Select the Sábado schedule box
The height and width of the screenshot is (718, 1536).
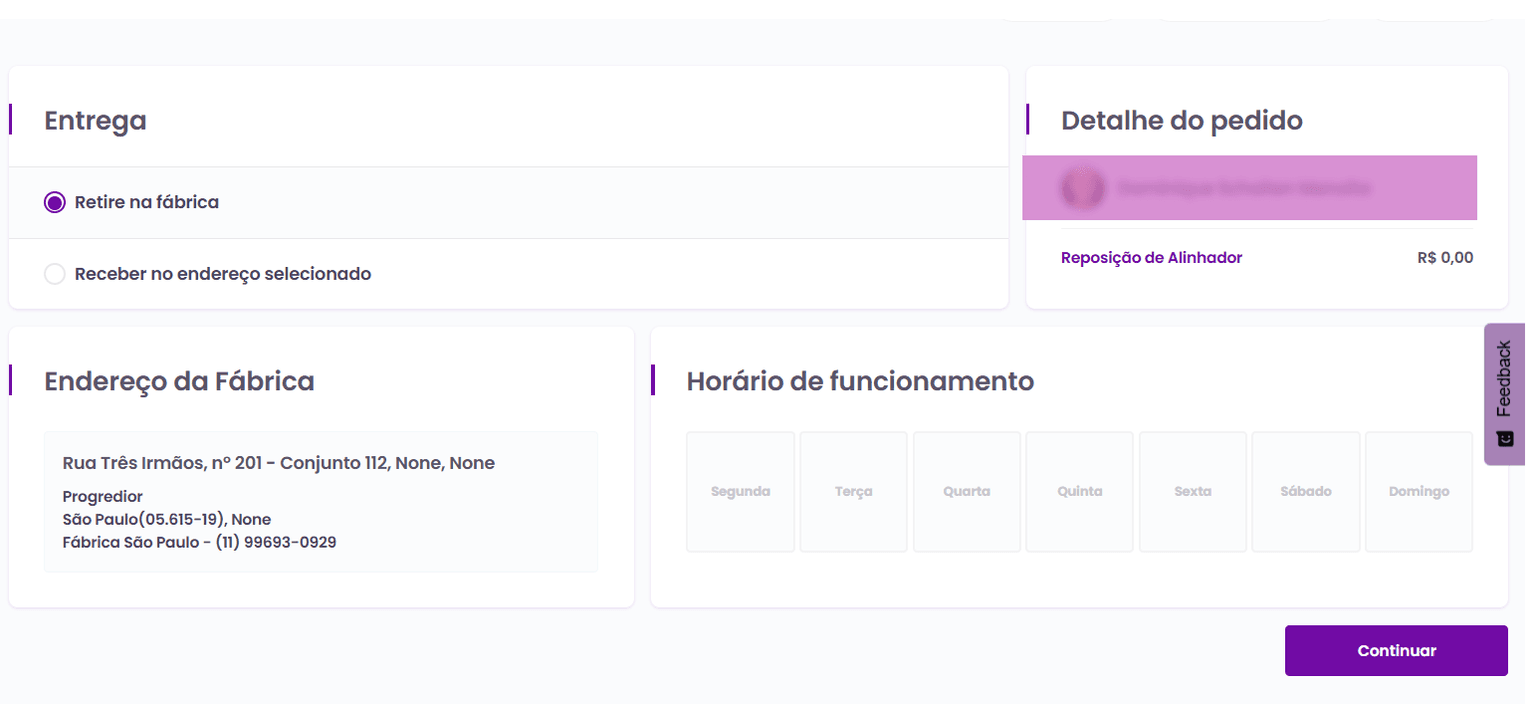(x=1306, y=492)
